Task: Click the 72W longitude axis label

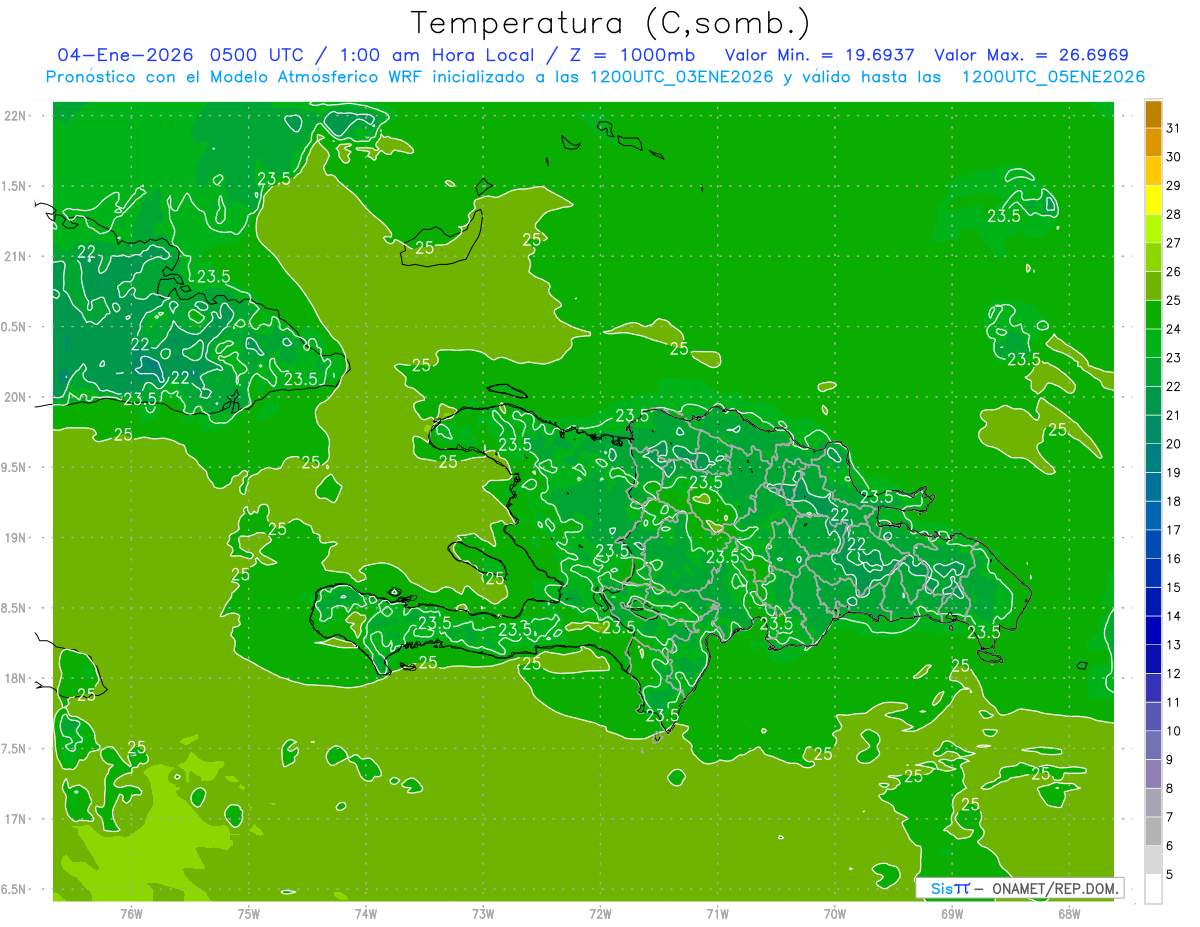Action: click(600, 913)
